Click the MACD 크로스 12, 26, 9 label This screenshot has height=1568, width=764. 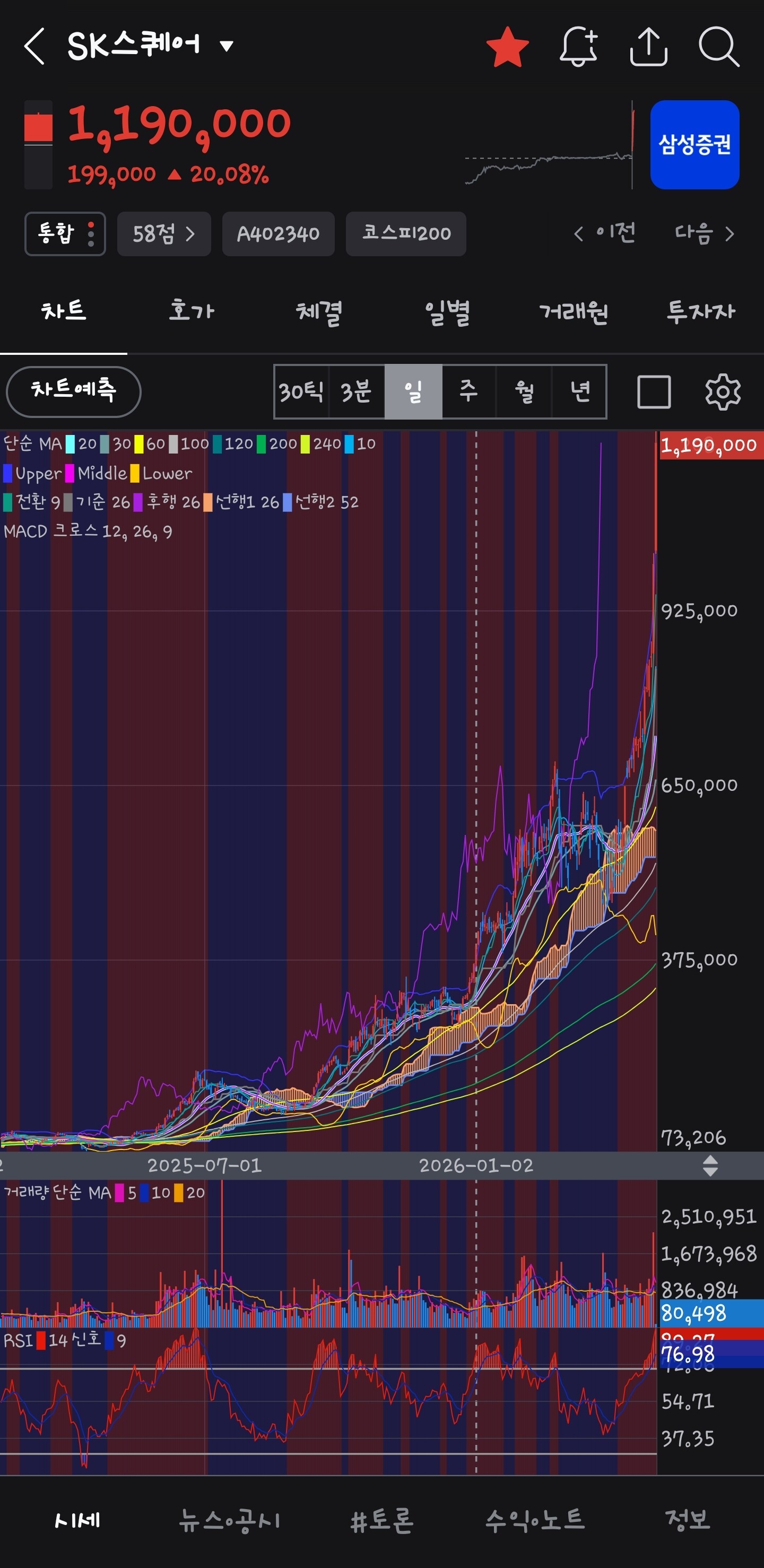[88, 532]
